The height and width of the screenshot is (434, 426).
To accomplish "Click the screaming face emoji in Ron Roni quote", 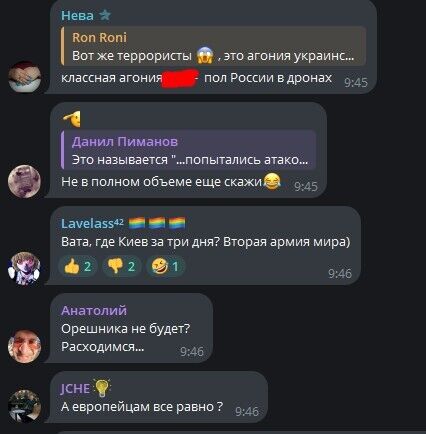I will pyautogui.click(x=205, y=55).
